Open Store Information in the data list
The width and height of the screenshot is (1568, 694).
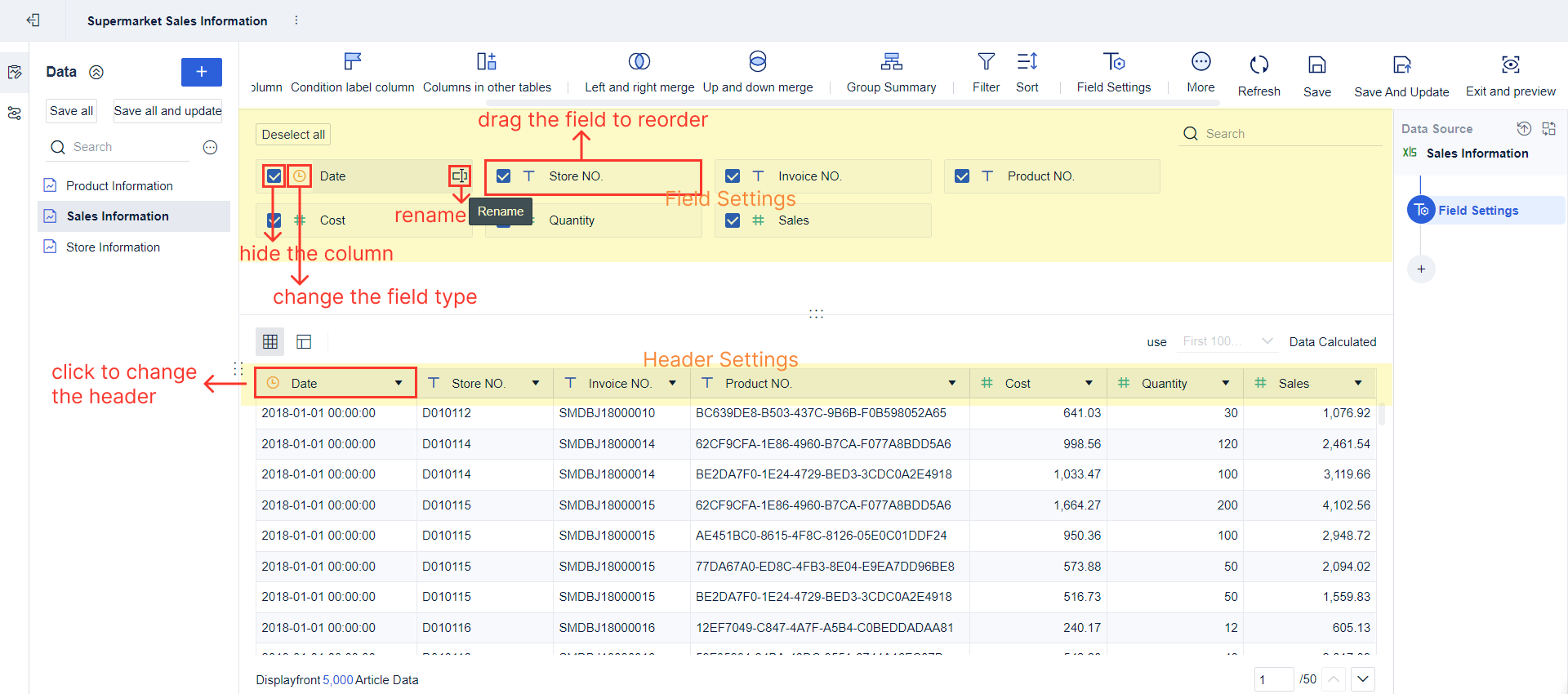(x=113, y=247)
